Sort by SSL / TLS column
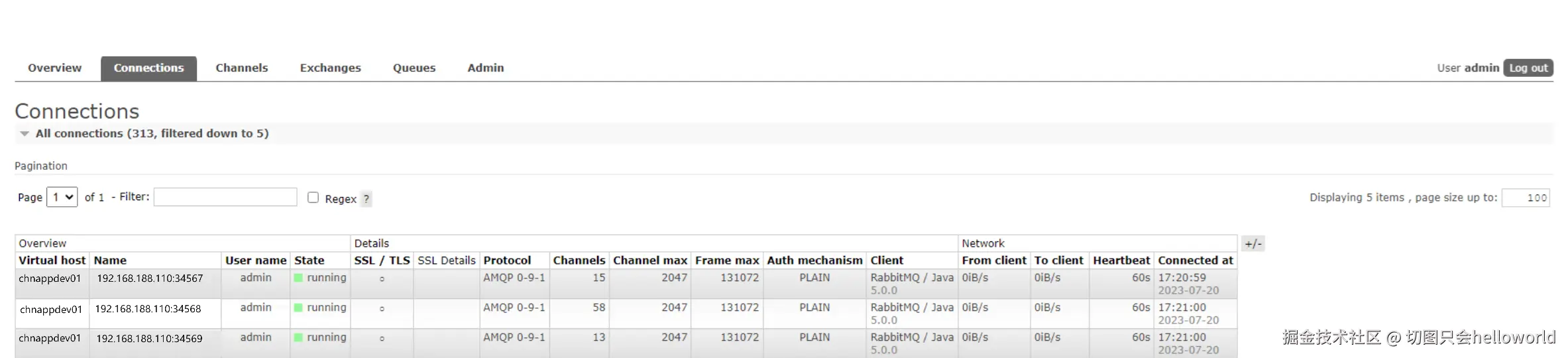The height and width of the screenshot is (358, 1568). tap(382, 261)
